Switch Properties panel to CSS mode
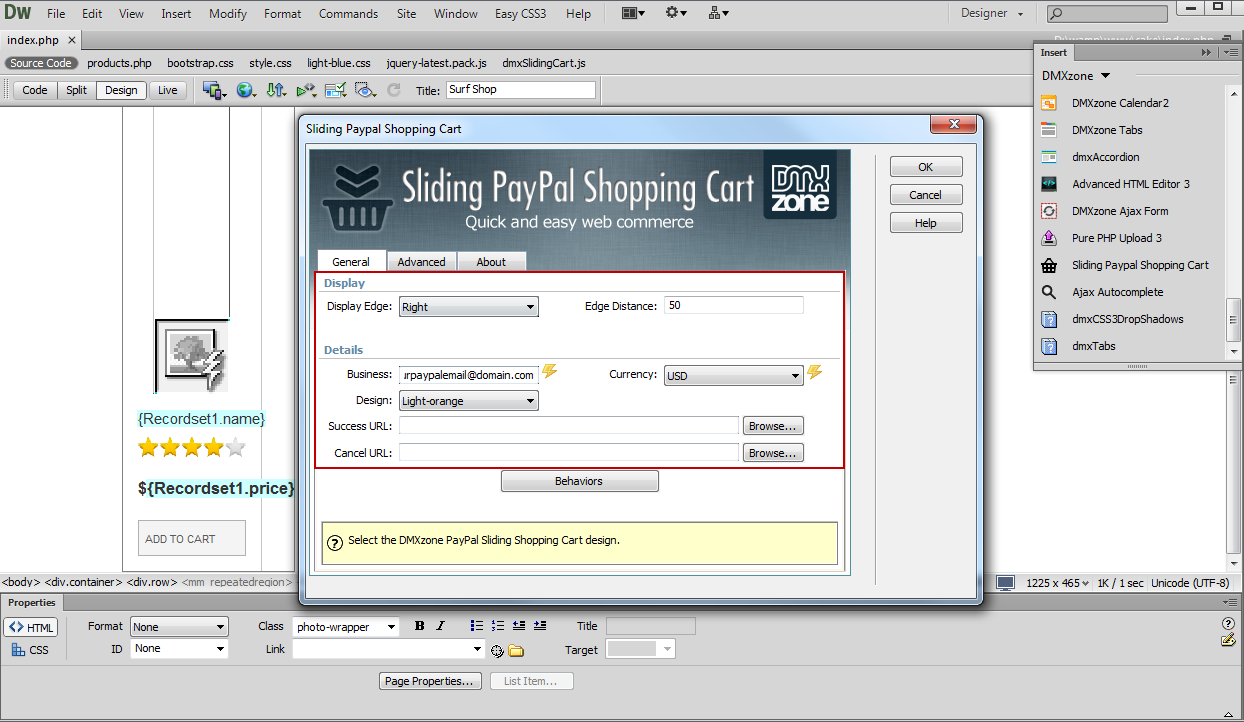Viewport: 1244px width, 722px height. [31, 650]
